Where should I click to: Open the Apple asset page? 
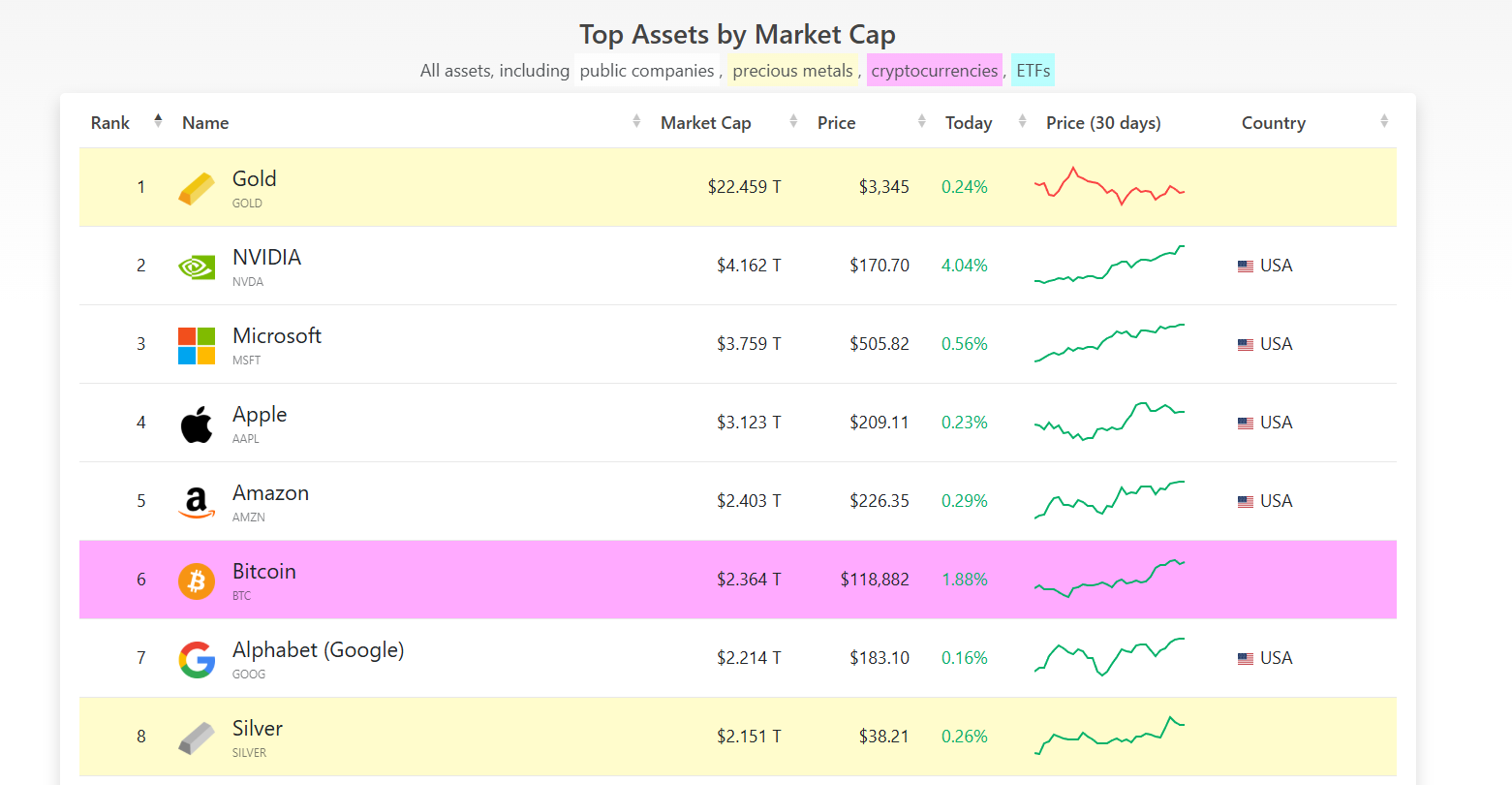click(x=260, y=415)
